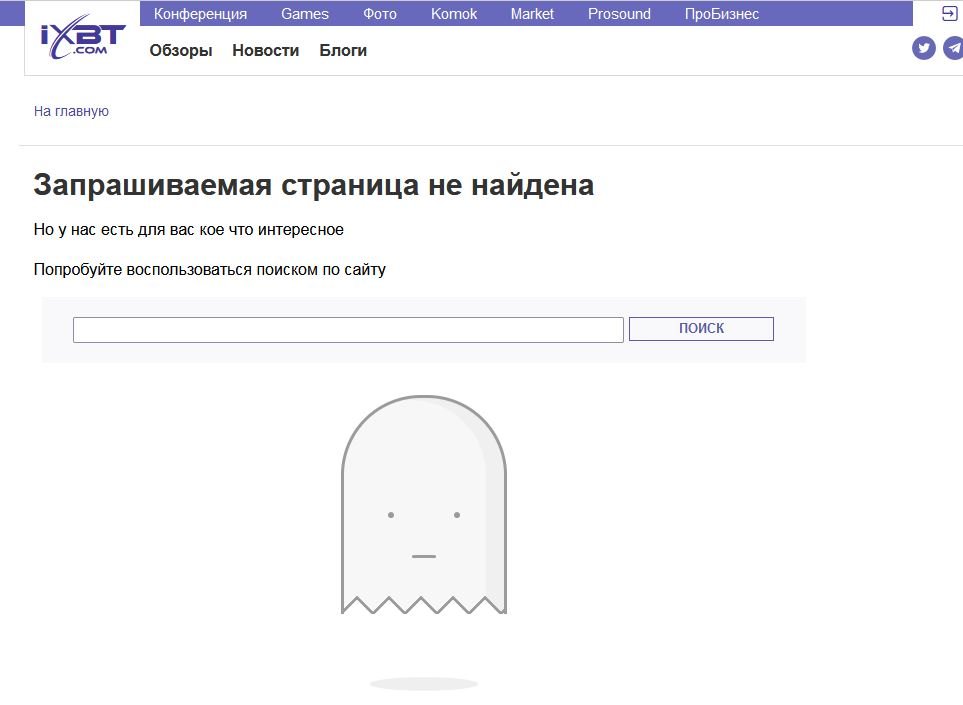Open Конференция in top bar
Image resolution: width=963 pixels, height=705 pixels.
coord(200,14)
